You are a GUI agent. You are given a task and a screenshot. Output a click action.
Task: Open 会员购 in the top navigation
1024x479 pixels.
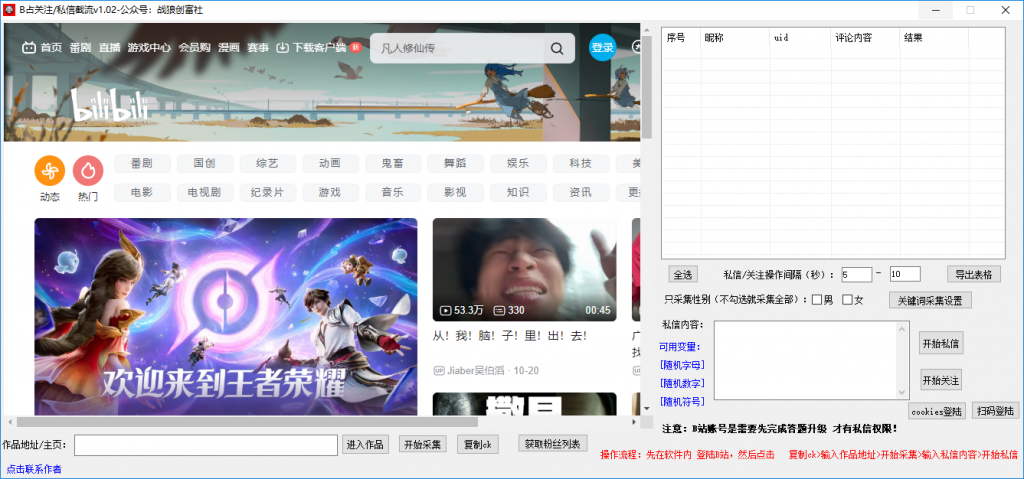(195, 48)
